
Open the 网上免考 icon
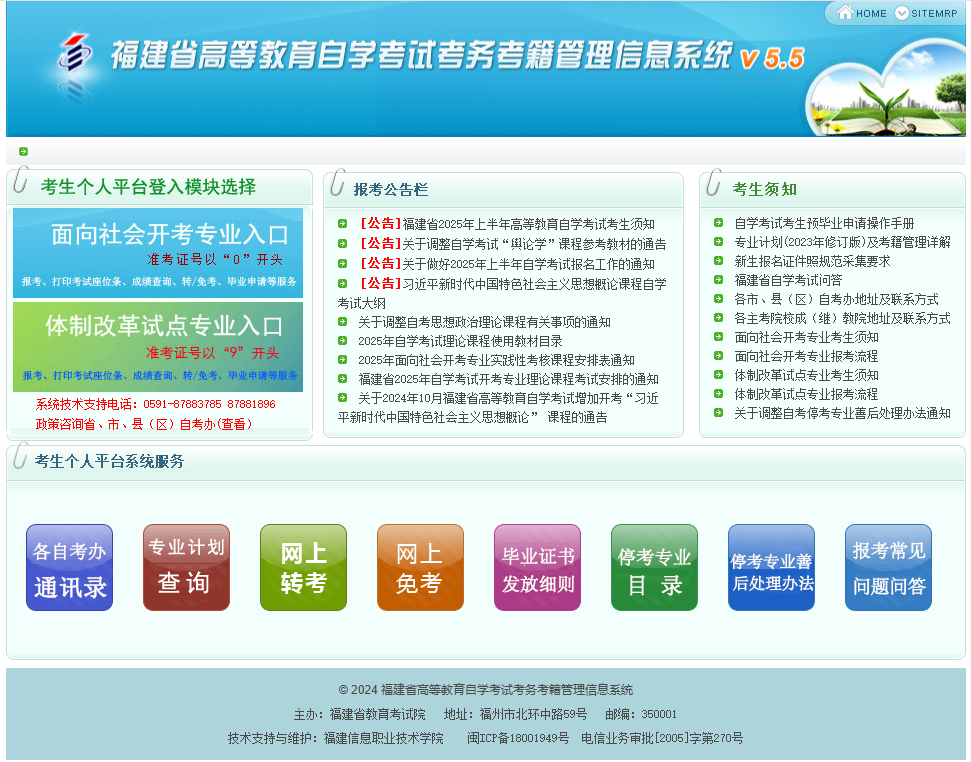(420, 567)
